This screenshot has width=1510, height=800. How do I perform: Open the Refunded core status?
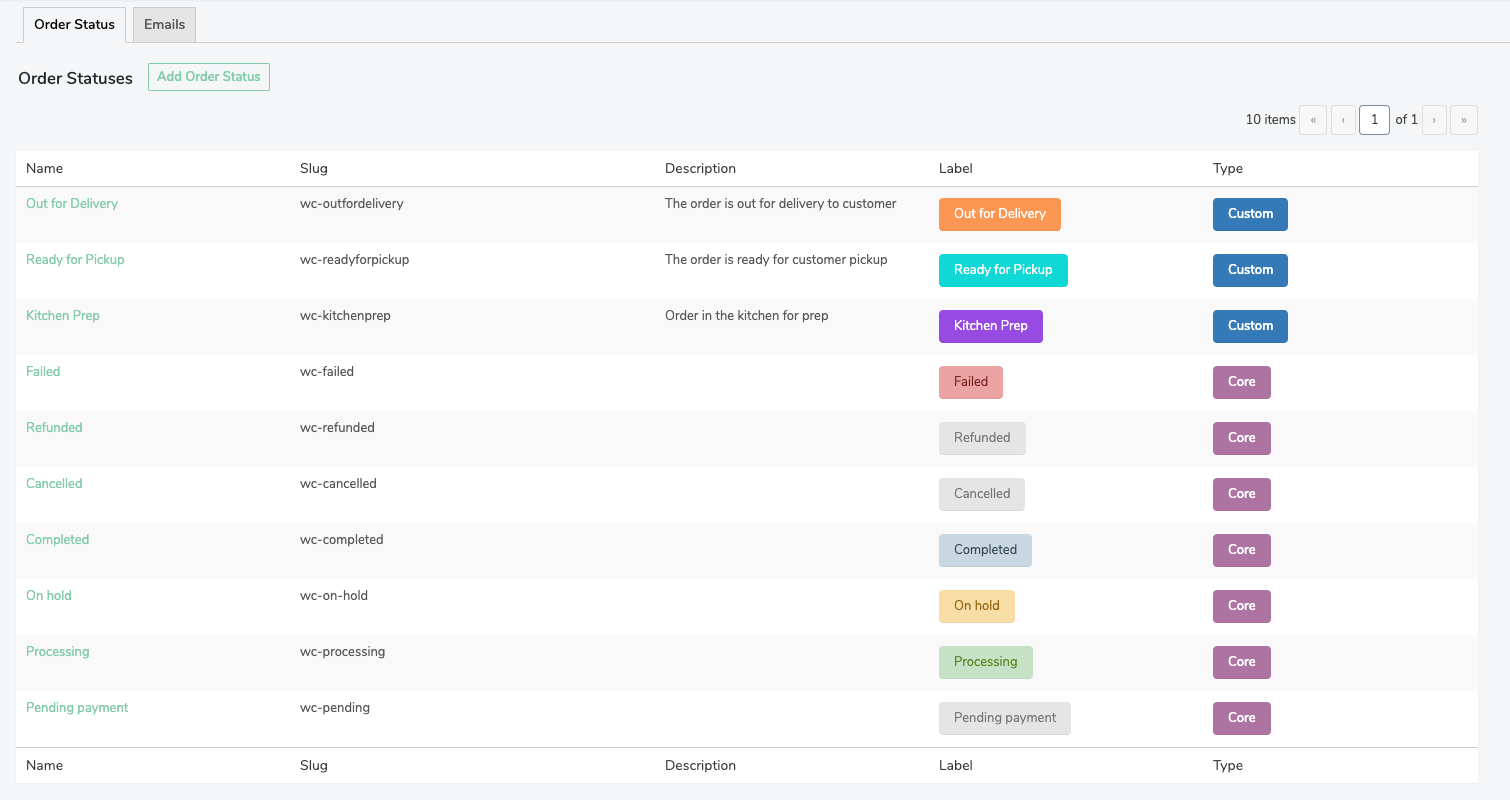54,427
